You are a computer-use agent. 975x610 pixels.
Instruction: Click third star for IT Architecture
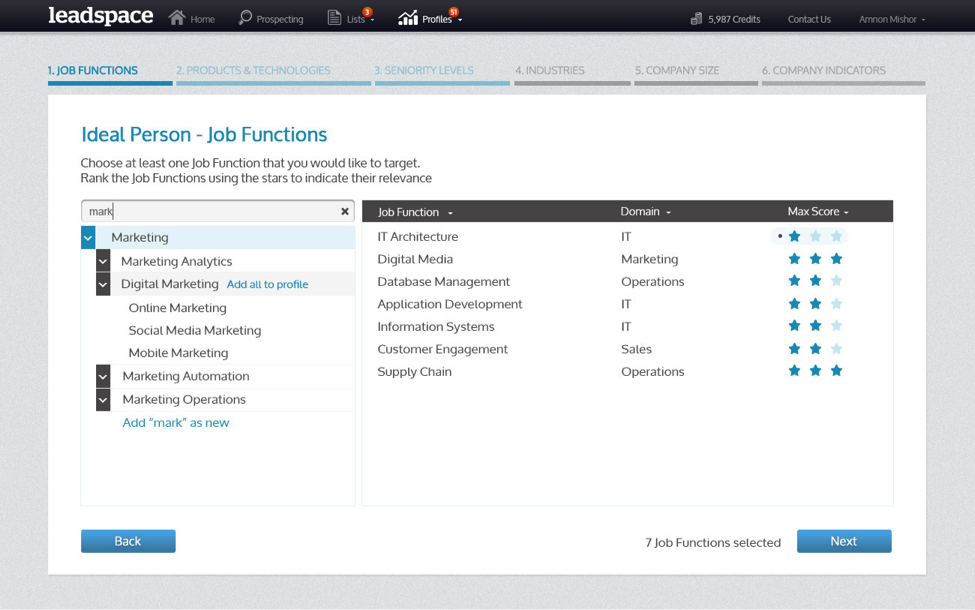[837, 237]
